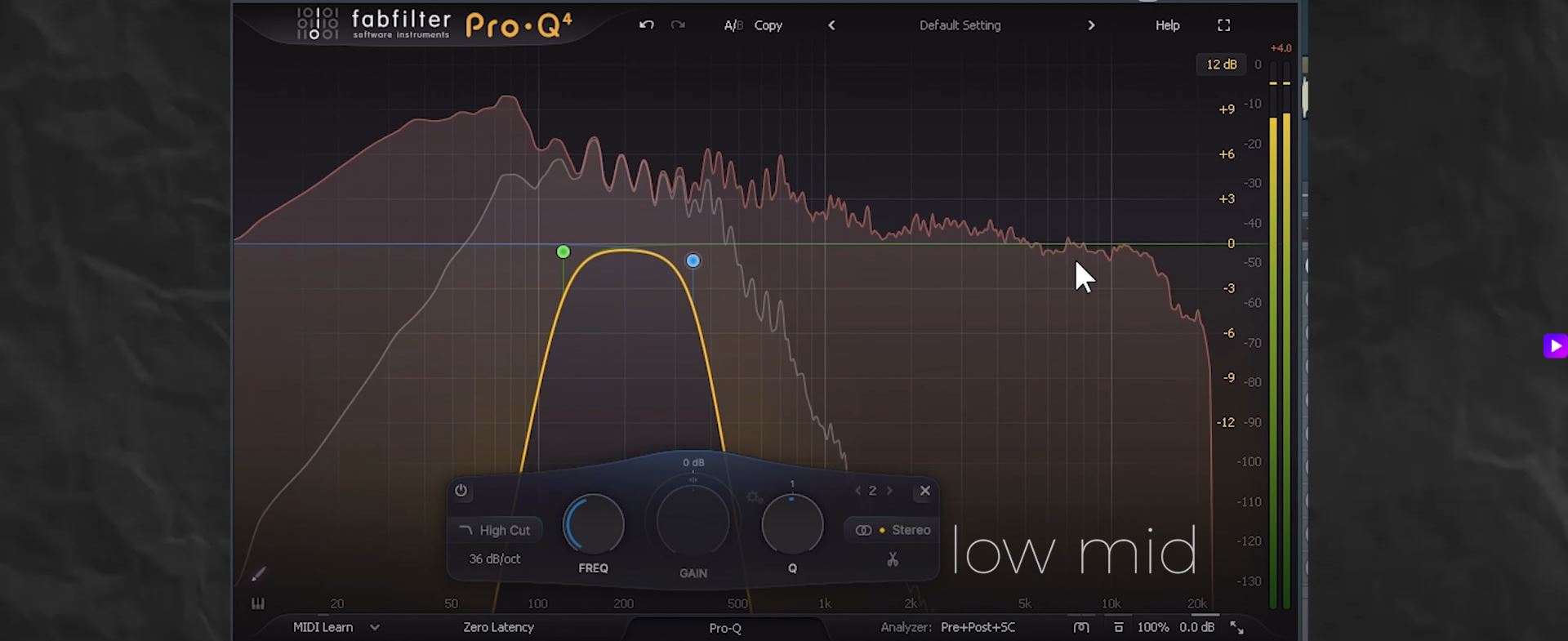The image size is (1568, 641).
Task: Open the 36 dB/oct slope dropdown
Action: (495, 559)
